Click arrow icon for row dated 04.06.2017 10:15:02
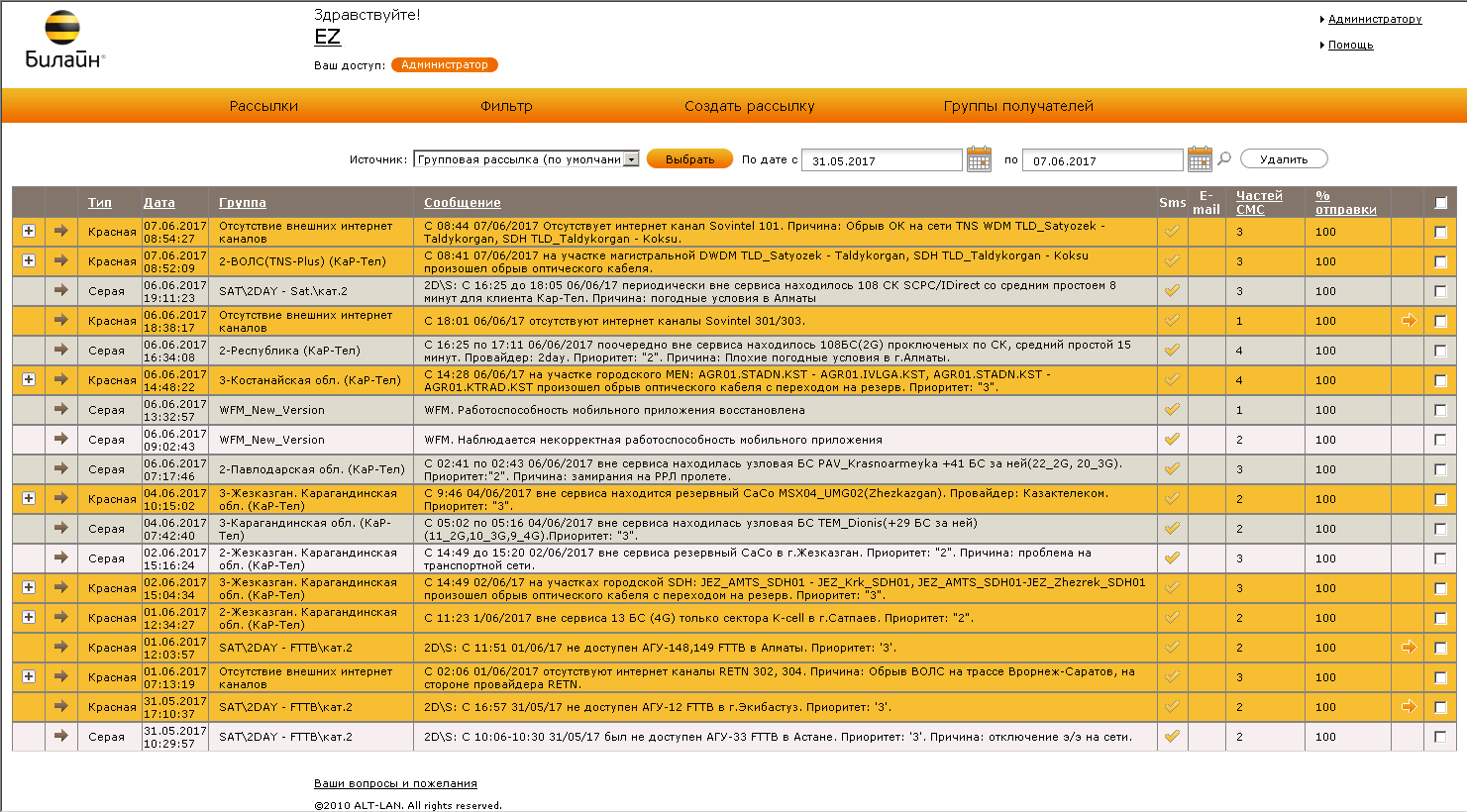Image resolution: width=1467 pixels, height=812 pixels. click(61, 498)
